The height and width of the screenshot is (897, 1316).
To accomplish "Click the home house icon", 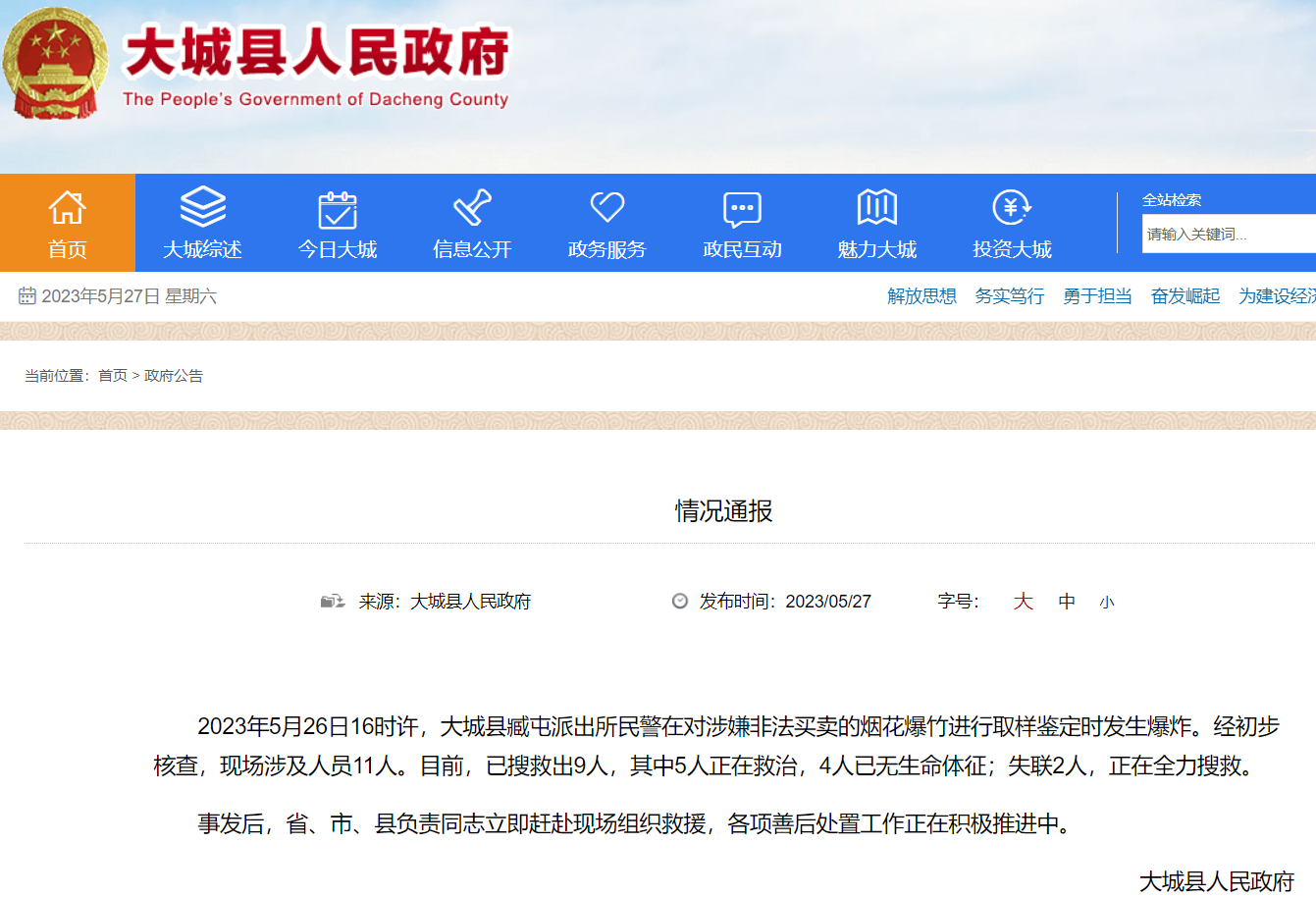I will (x=67, y=208).
